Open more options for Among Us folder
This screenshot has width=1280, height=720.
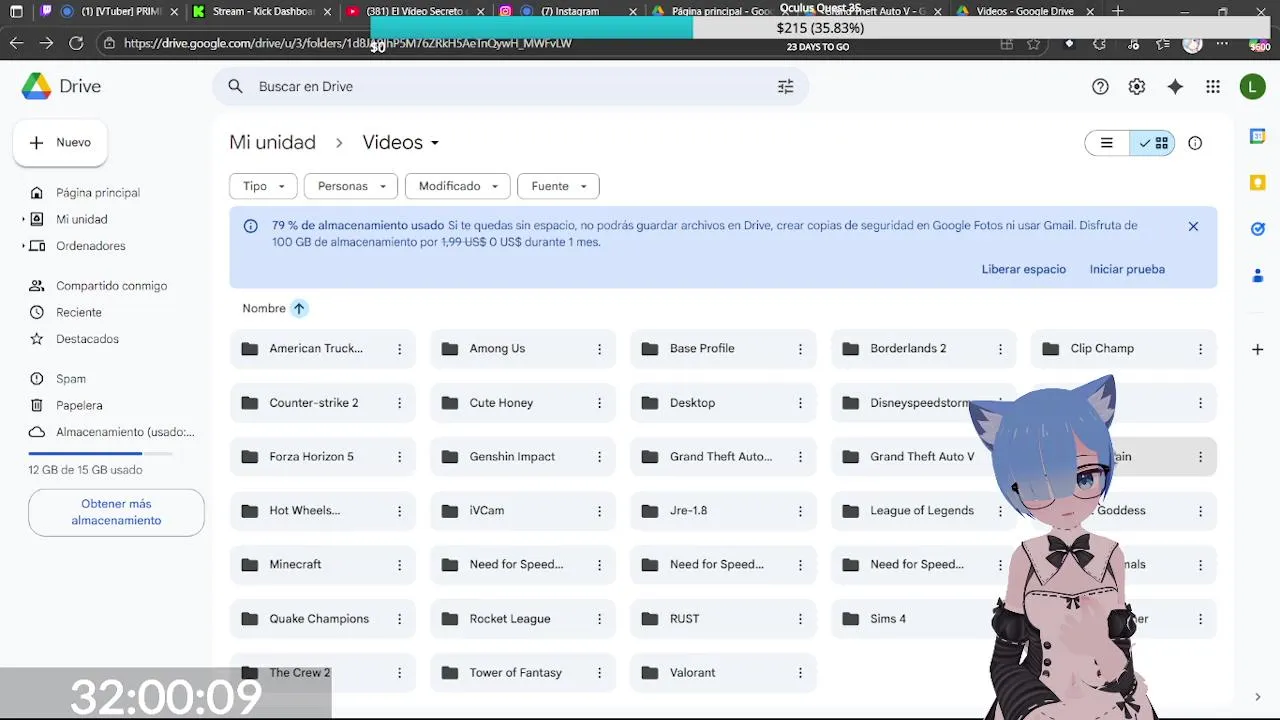coord(600,349)
